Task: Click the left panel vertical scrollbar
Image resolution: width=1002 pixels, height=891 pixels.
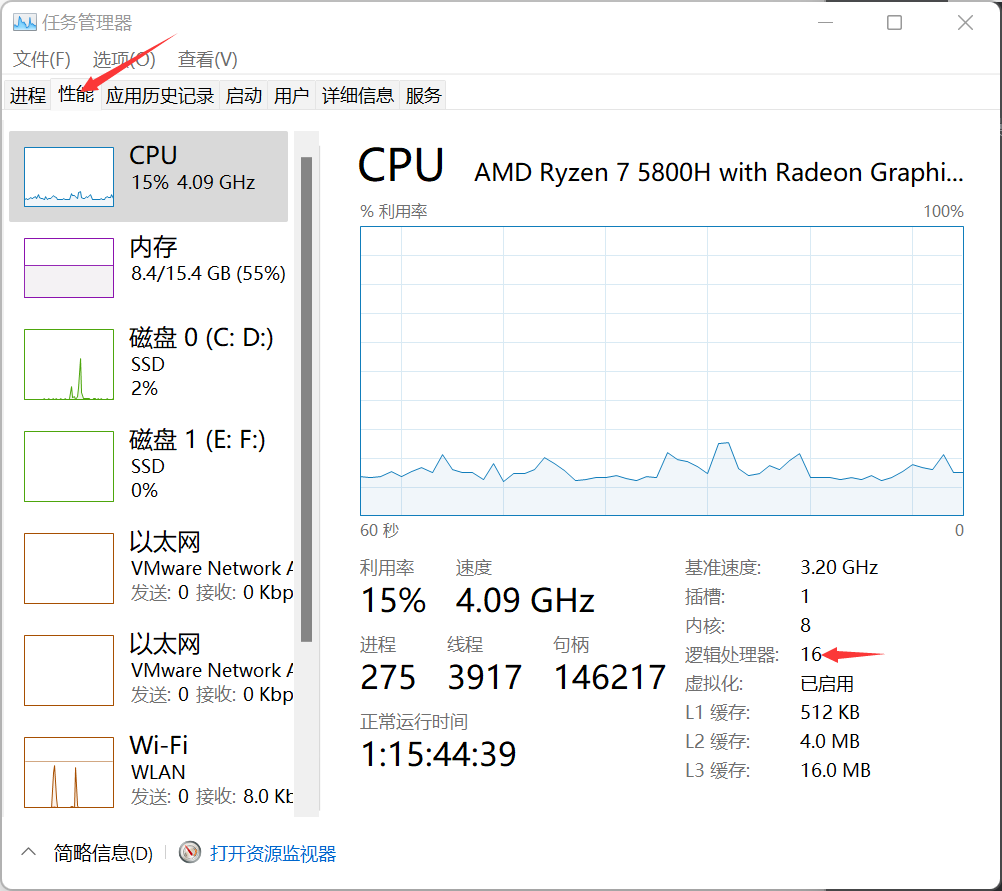Action: [x=307, y=400]
